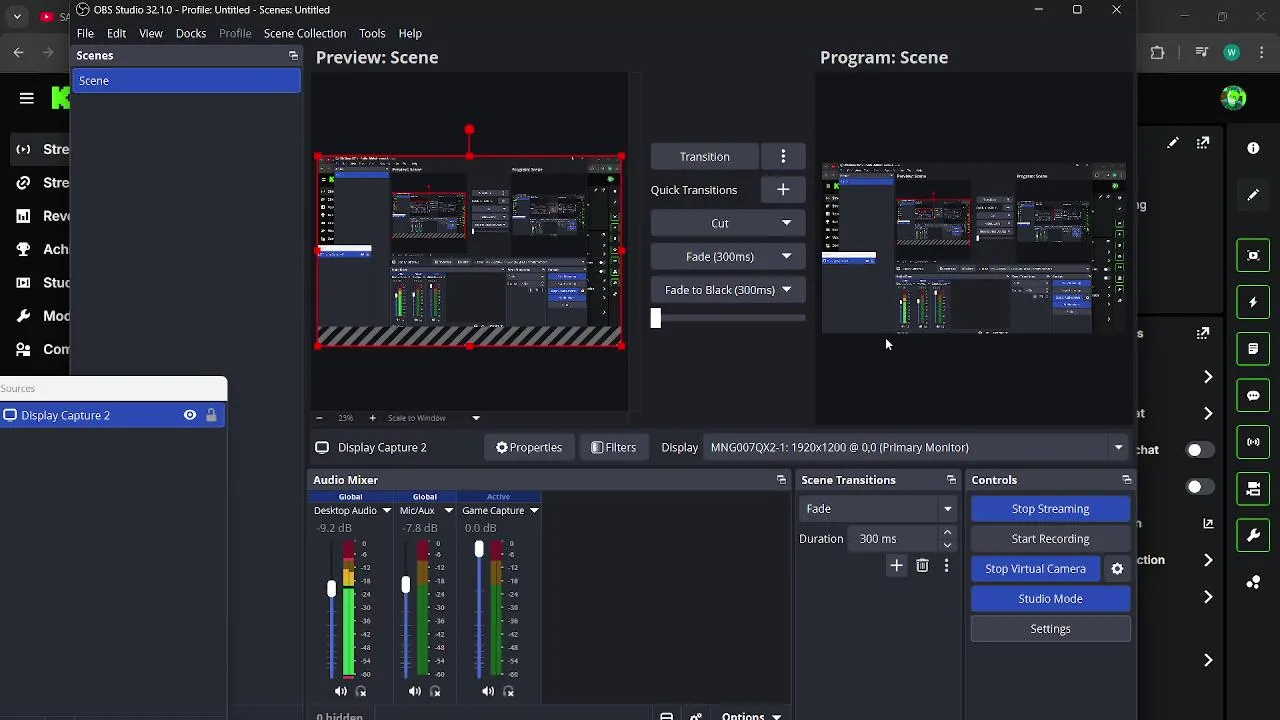Click Stop Streaming button
Image resolution: width=1280 pixels, height=720 pixels.
(x=1050, y=509)
